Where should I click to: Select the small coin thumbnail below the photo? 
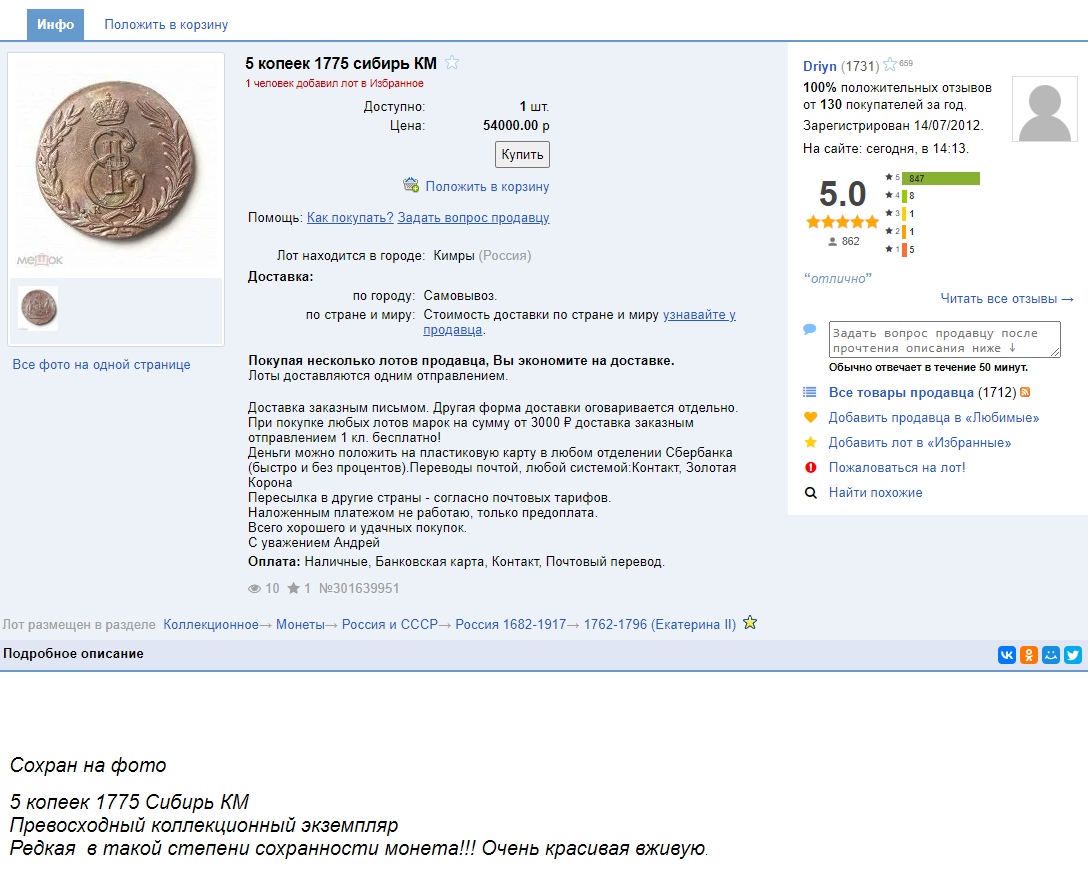38,308
